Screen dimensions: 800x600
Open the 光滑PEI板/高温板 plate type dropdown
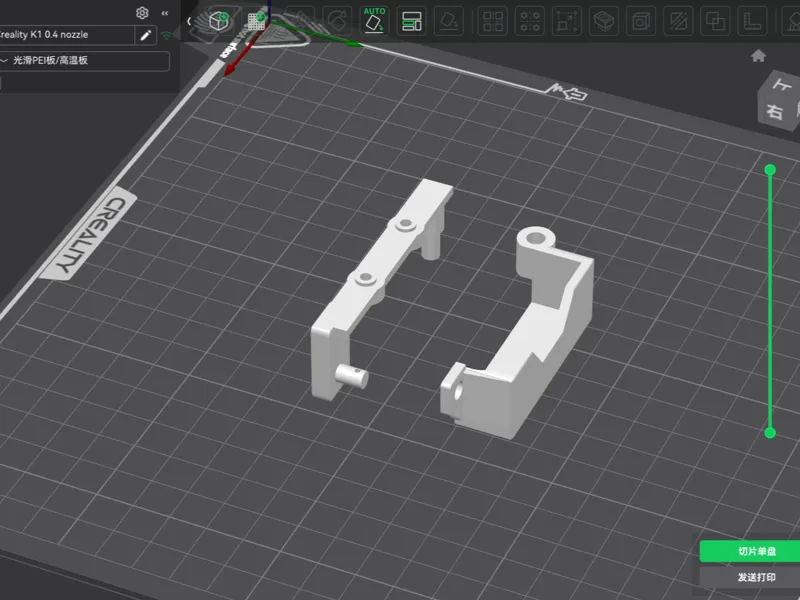[85, 61]
